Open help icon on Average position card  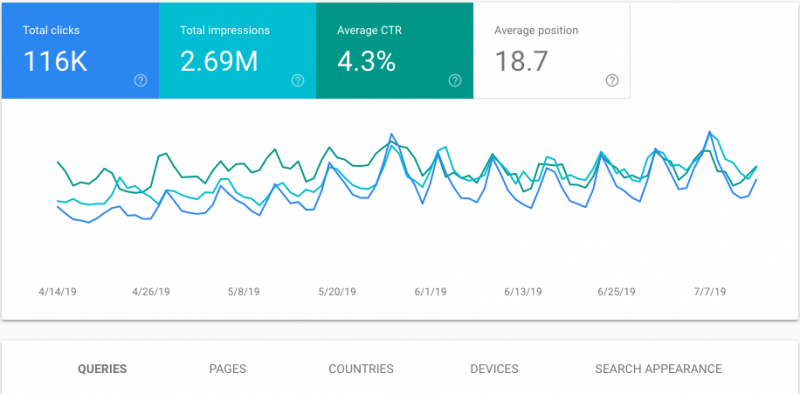pos(612,80)
